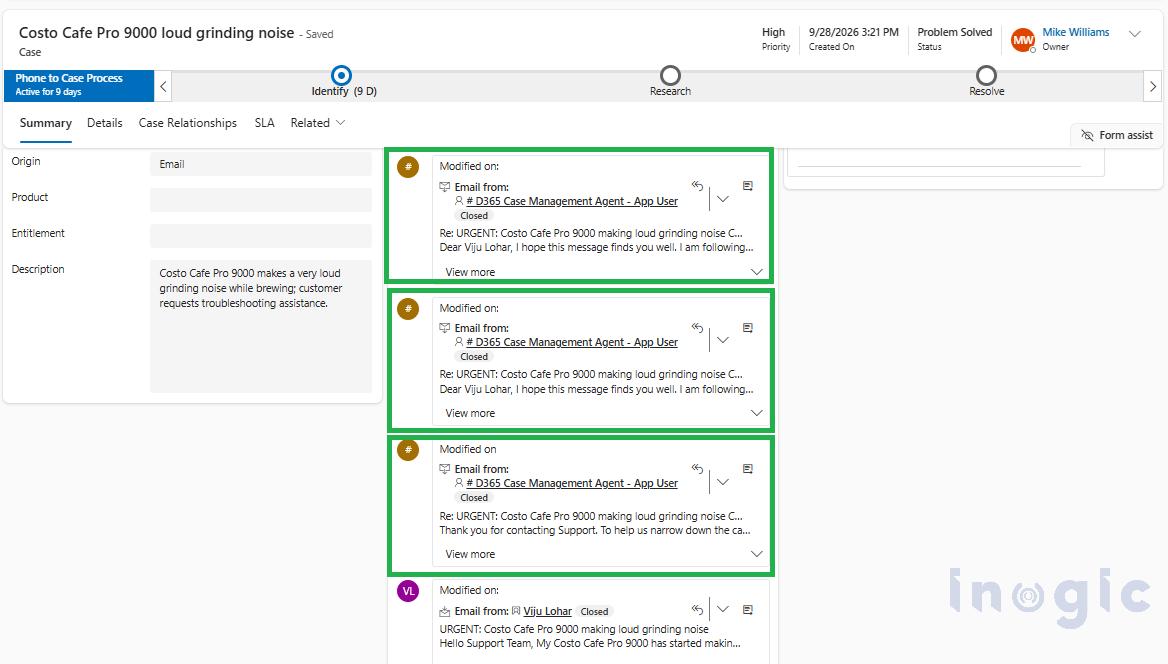Click the Origin field showing Email

261,164
